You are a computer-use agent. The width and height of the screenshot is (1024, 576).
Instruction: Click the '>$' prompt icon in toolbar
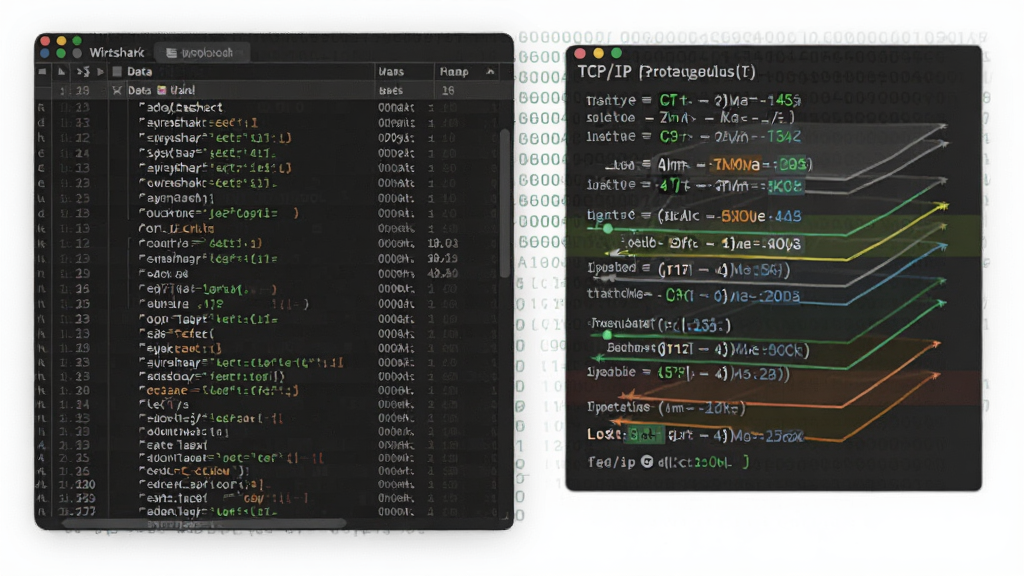83,71
